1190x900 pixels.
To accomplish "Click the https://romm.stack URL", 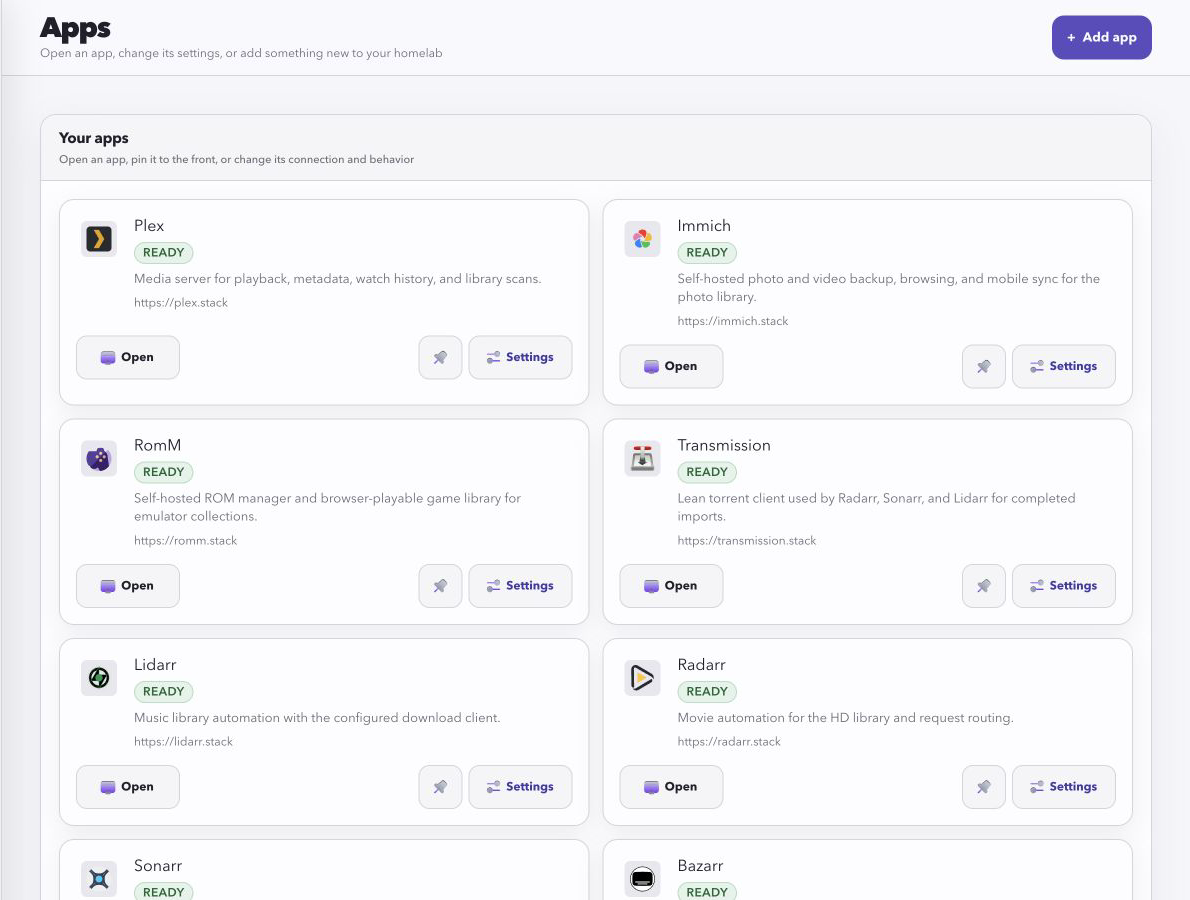I will 185,540.
